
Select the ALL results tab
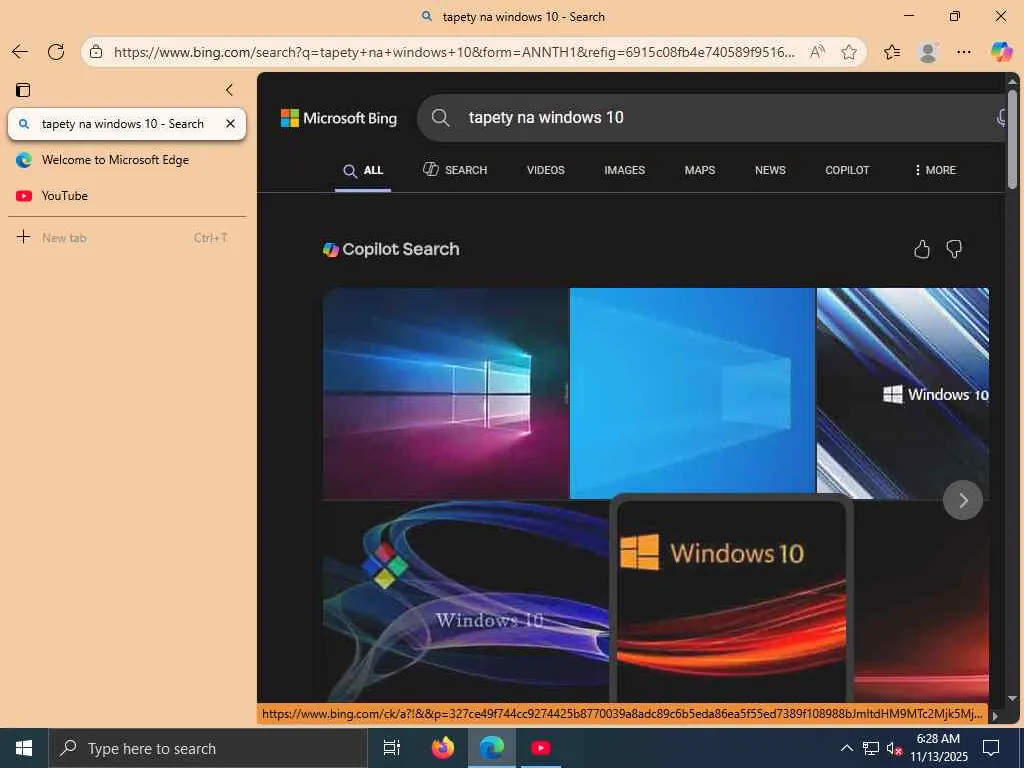[363, 170]
